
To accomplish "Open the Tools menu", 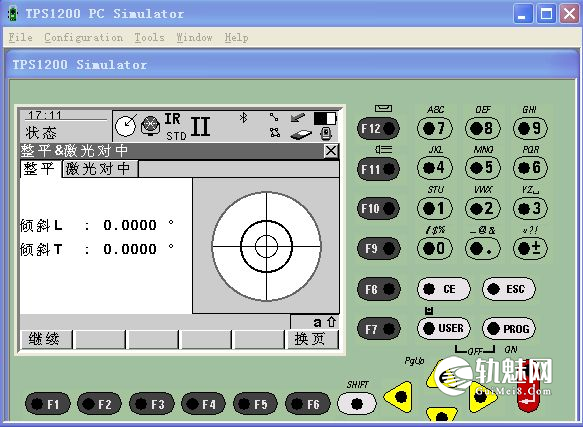I will [149, 38].
